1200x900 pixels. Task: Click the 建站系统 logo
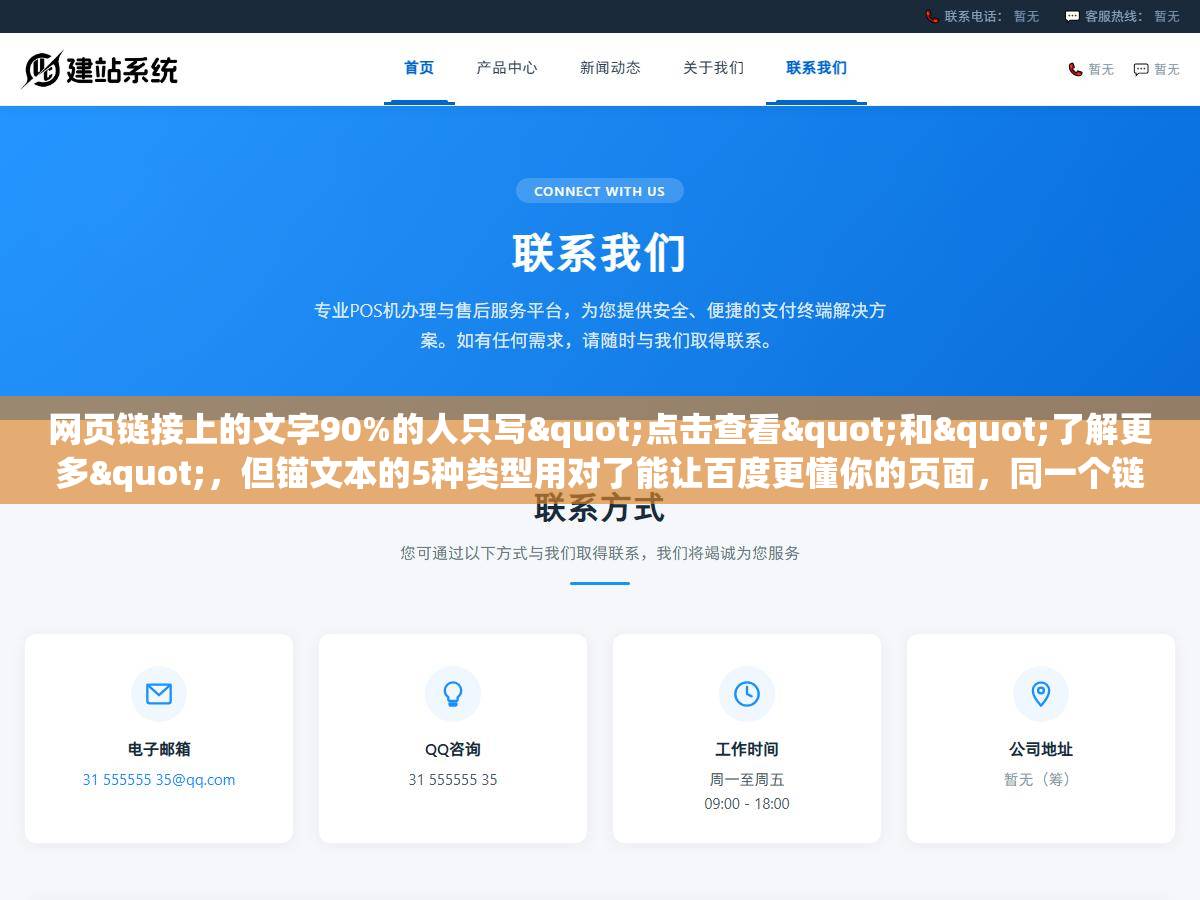coord(100,69)
